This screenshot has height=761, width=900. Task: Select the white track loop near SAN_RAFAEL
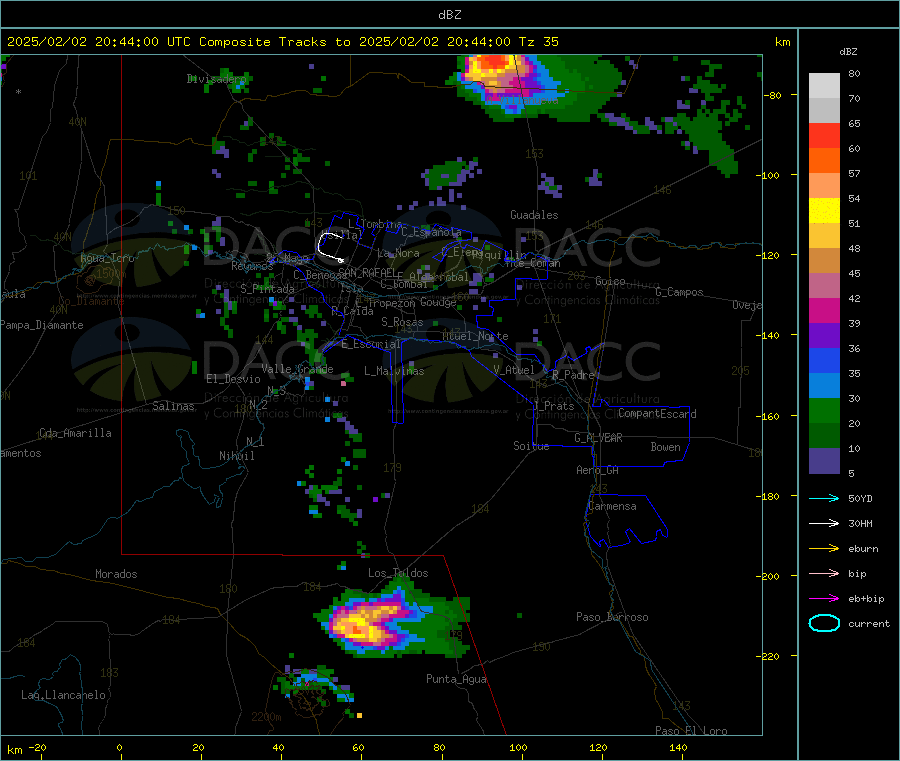pos(331,246)
